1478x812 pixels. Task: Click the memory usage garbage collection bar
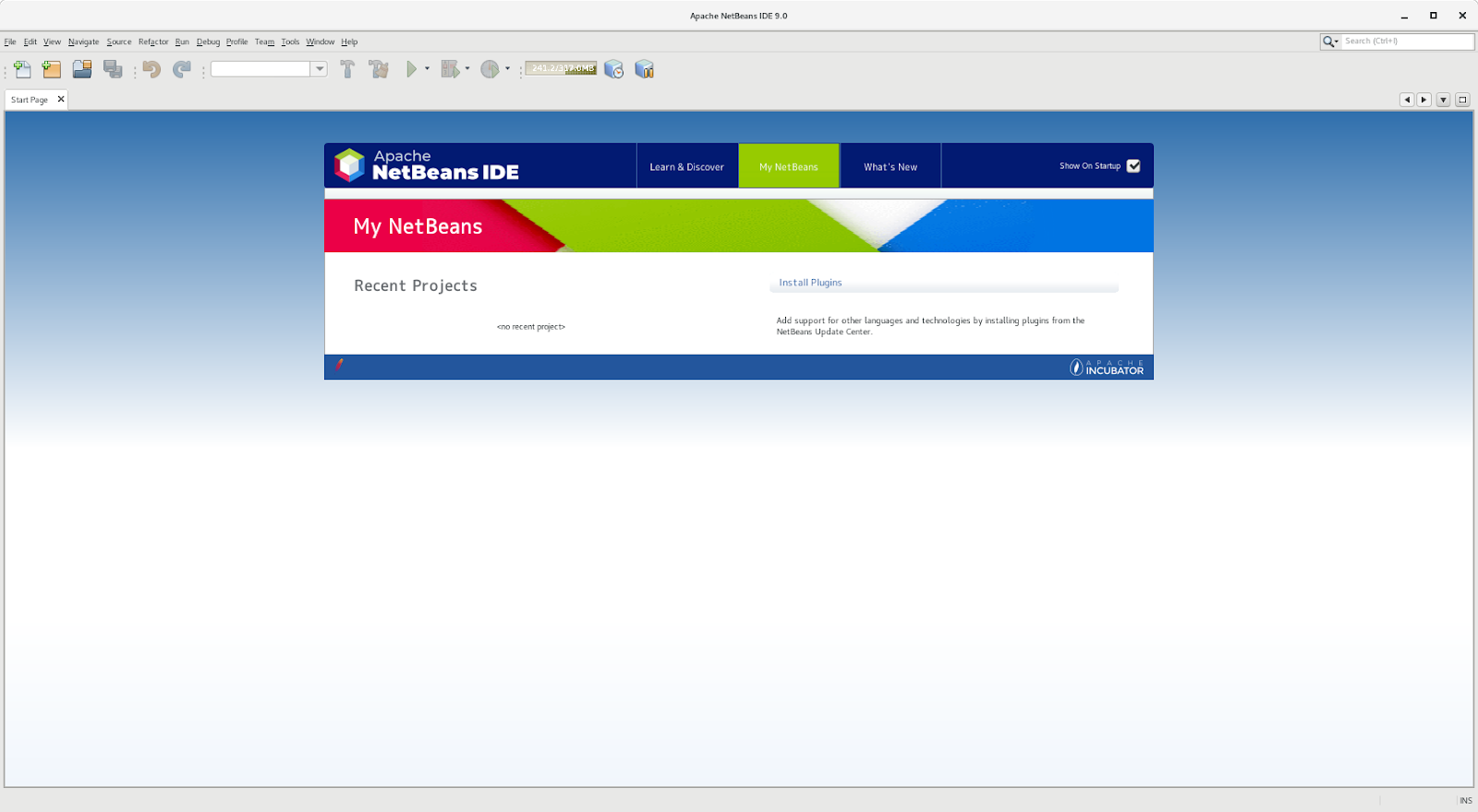click(562, 68)
